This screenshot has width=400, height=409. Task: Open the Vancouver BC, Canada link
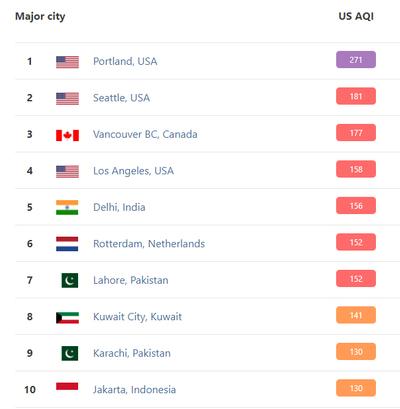pos(145,134)
